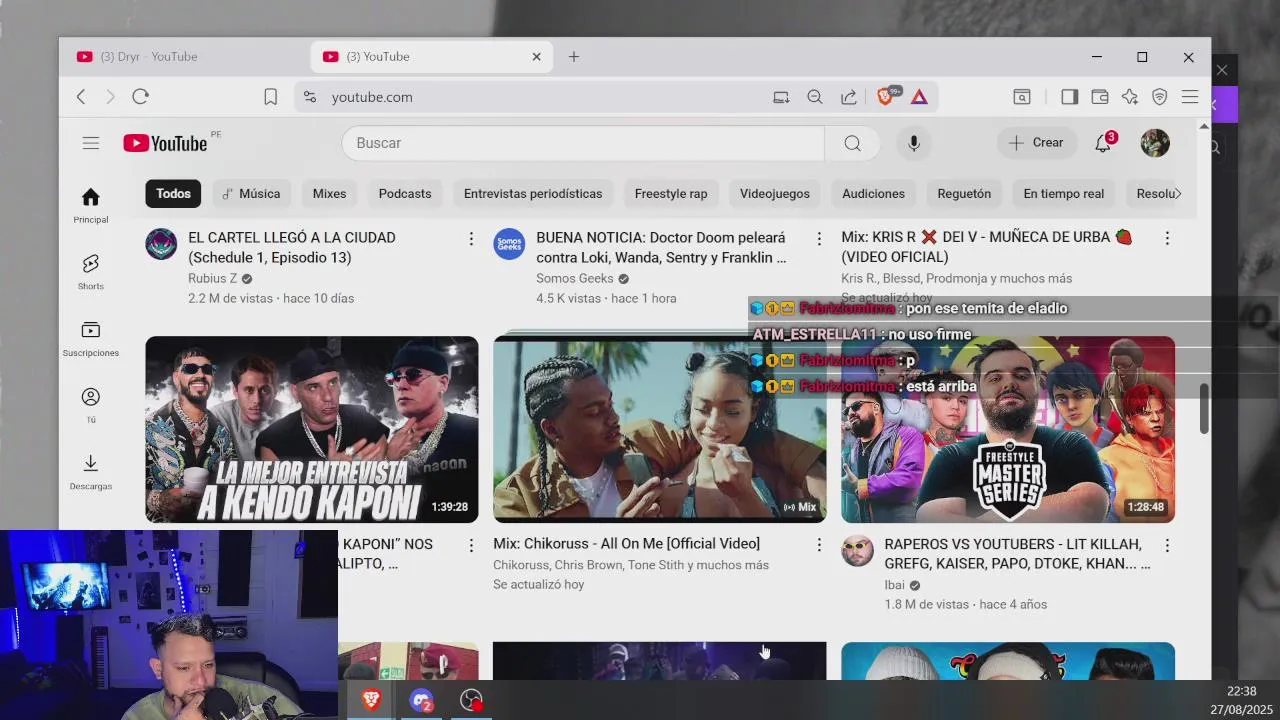1280x720 pixels.
Task: Open Brave Shields lion icon
Action: point(886,97)
